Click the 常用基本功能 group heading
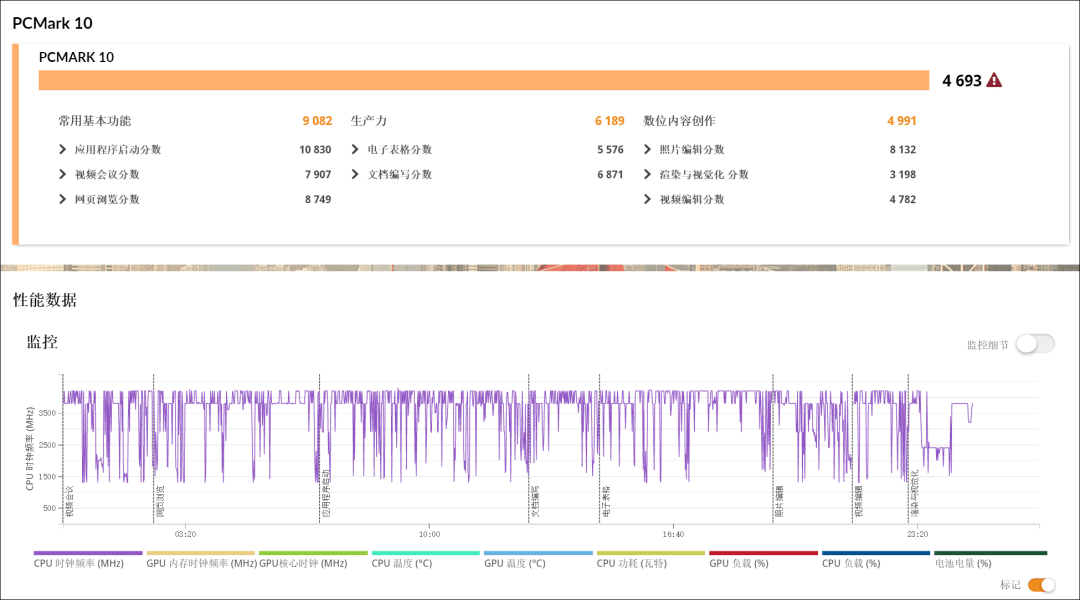This screenshot has width=1080, height=600. tap(94, 121)
